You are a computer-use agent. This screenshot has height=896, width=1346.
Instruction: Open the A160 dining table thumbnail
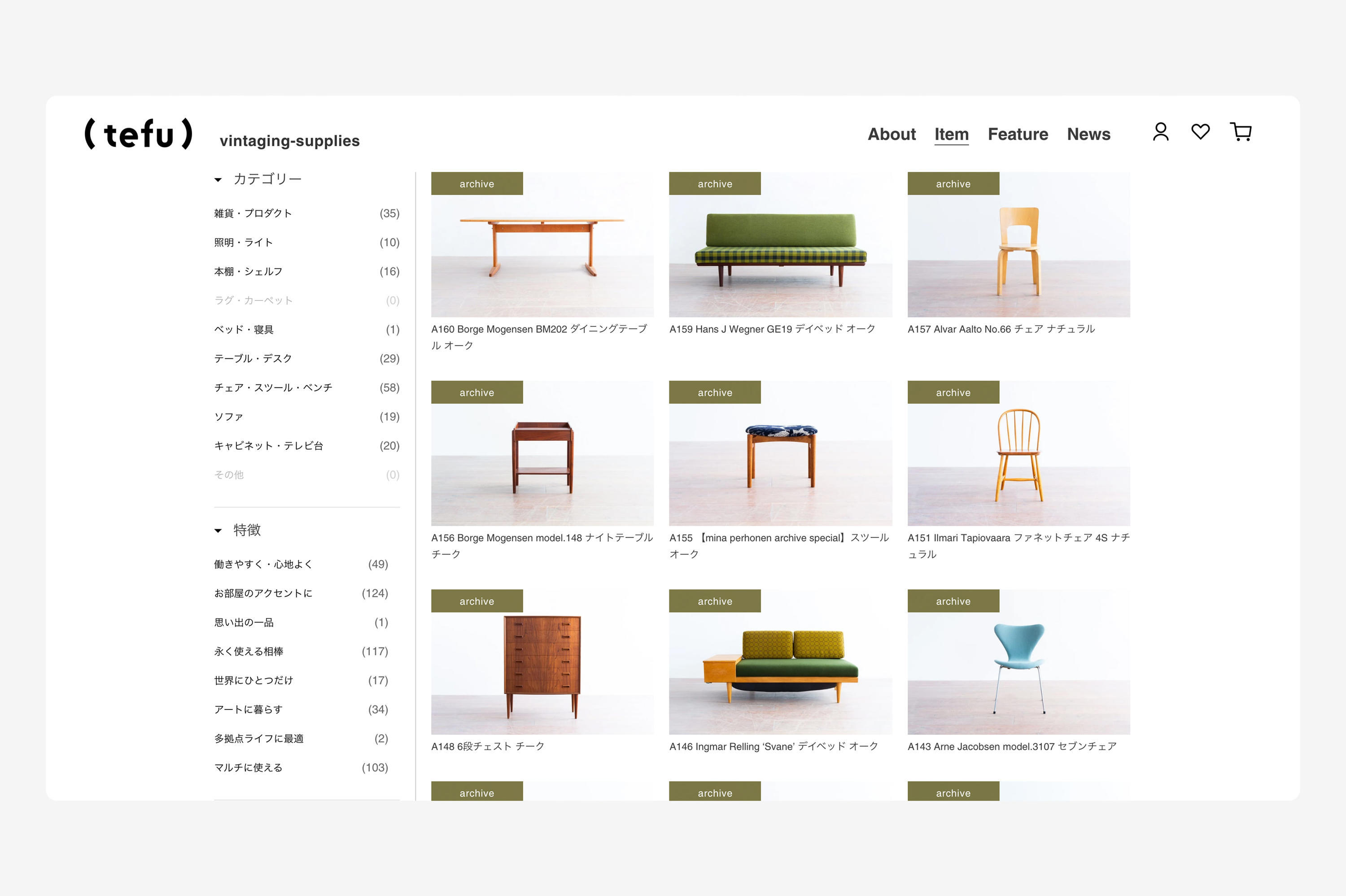[x=542, y=244]
